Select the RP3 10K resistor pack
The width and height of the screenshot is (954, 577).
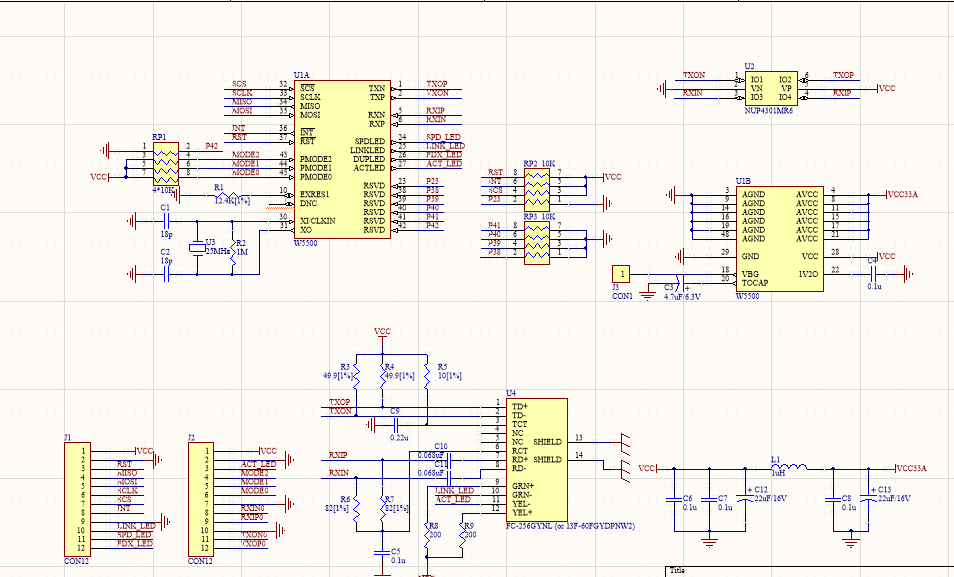[537, 243]
